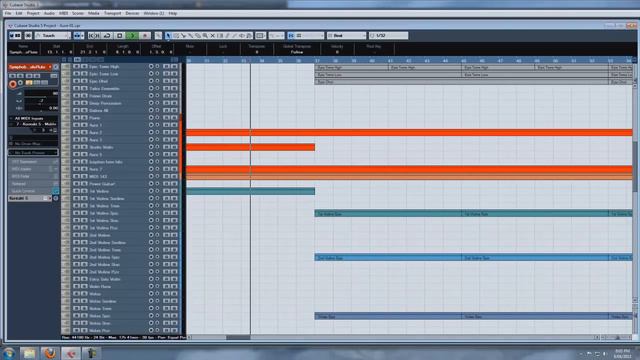The height and width of the screenshot is (360, 640).
Task: Select the Erase tool
Action: pos(198,36)
